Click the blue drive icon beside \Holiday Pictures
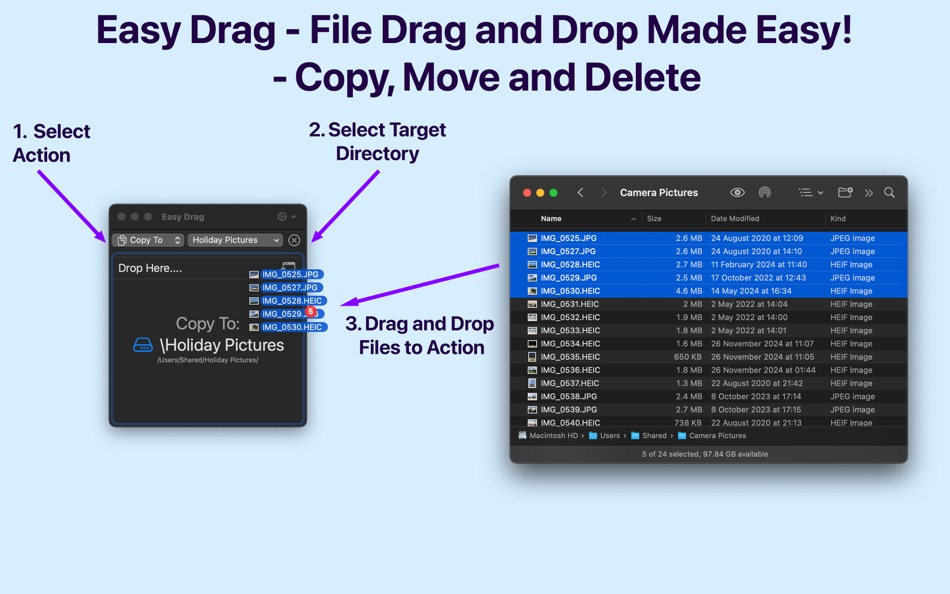Screen dimensions: 950x594 click(142, 345)
